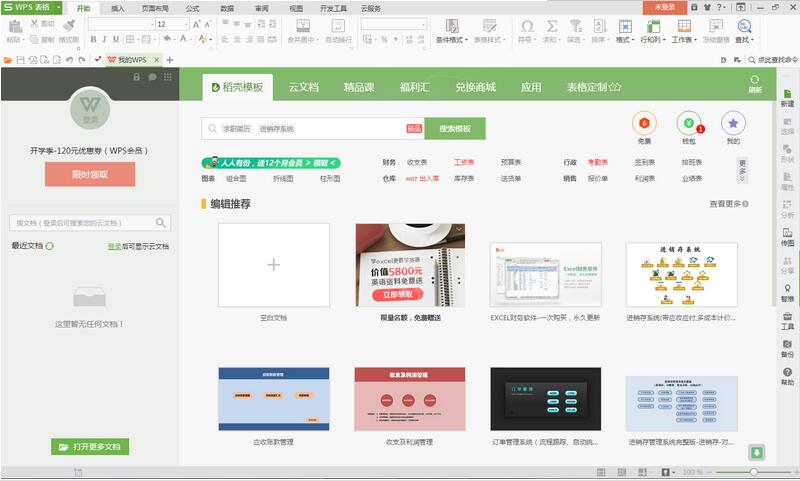Screen dimensions: 800x481
Task: Click the Copy (复制) icon
Action: 34,39
